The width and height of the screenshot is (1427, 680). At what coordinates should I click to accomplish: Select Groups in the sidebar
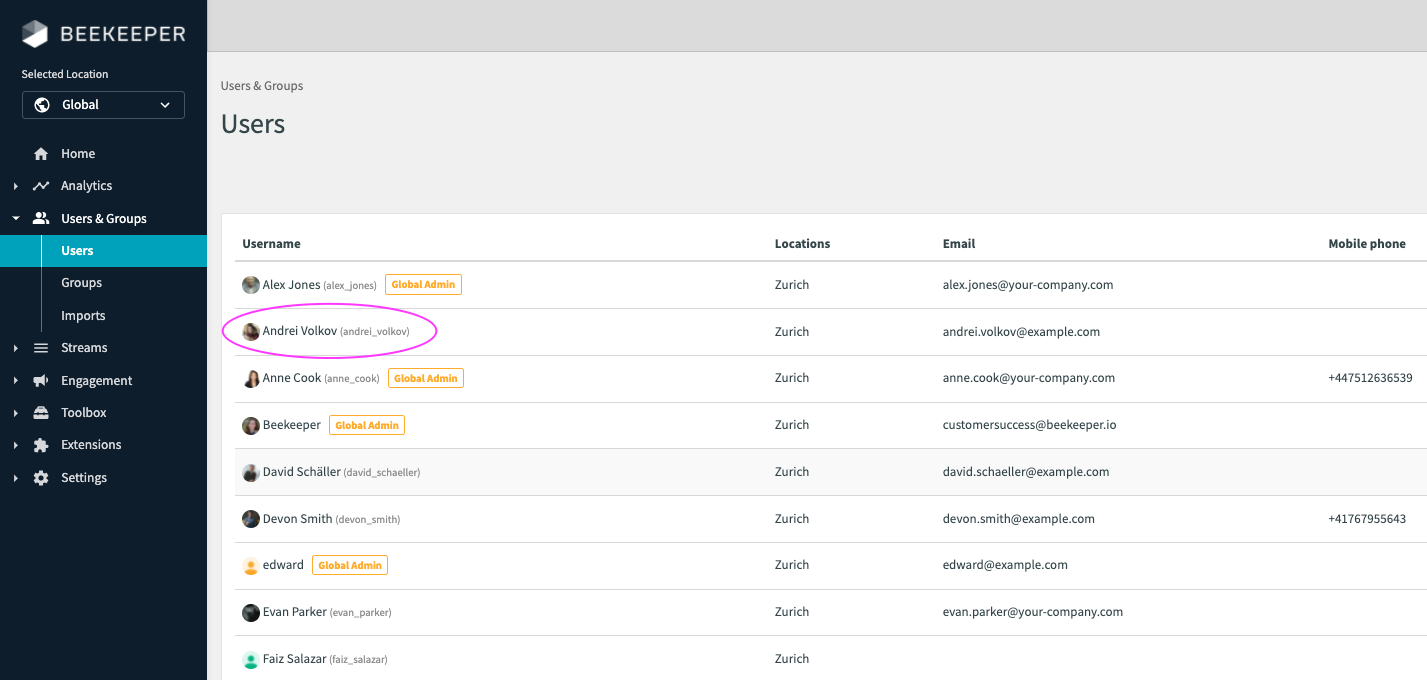[x=81, y=282]
